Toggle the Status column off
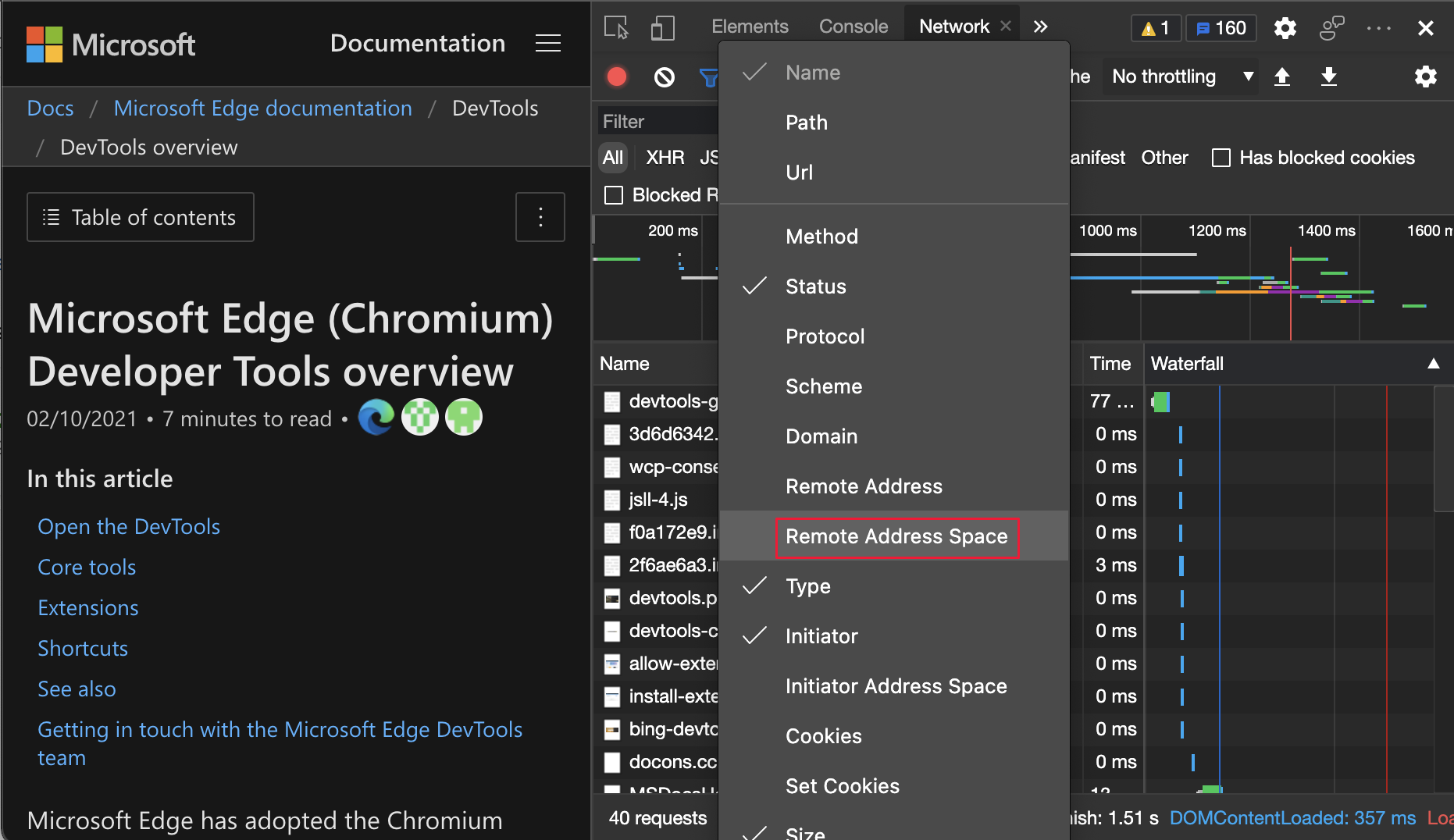The image size is (1454, 840). click(815, 287)
